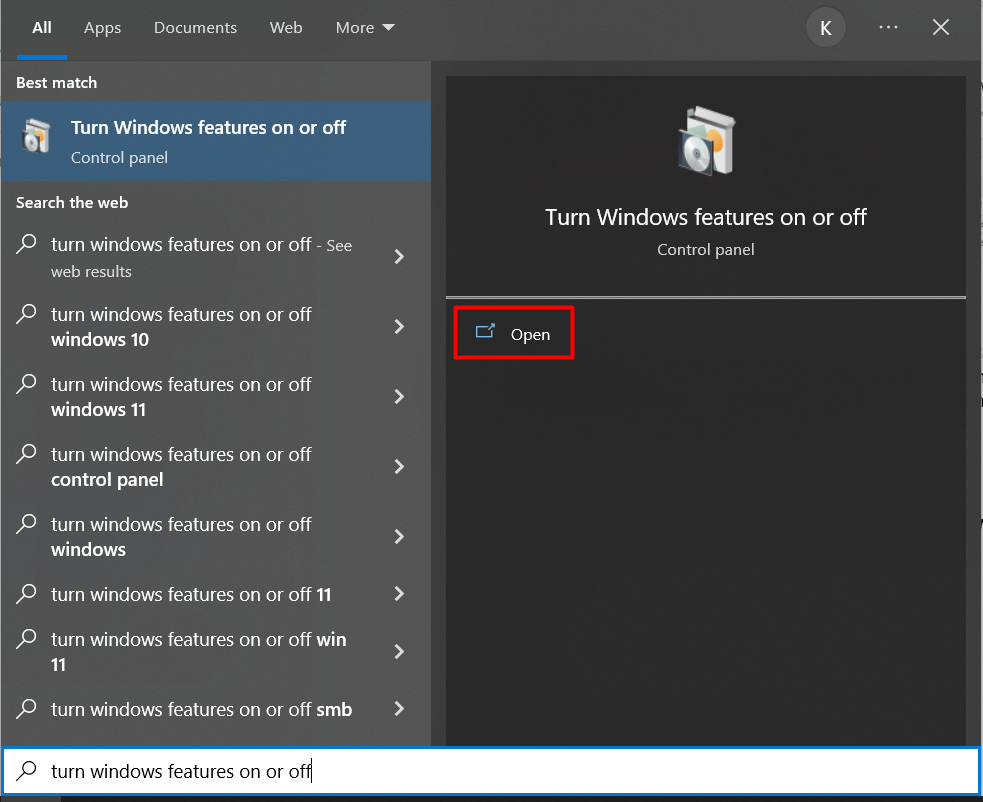Select suggestion ending with 'control panel'
The height and width of the screenshot is (802, 983).
(216, 467)
